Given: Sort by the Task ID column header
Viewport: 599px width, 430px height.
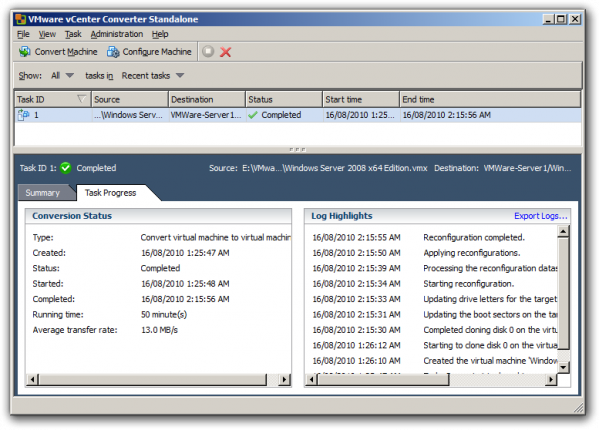Looking at the screenshot, I should [52, 99].
